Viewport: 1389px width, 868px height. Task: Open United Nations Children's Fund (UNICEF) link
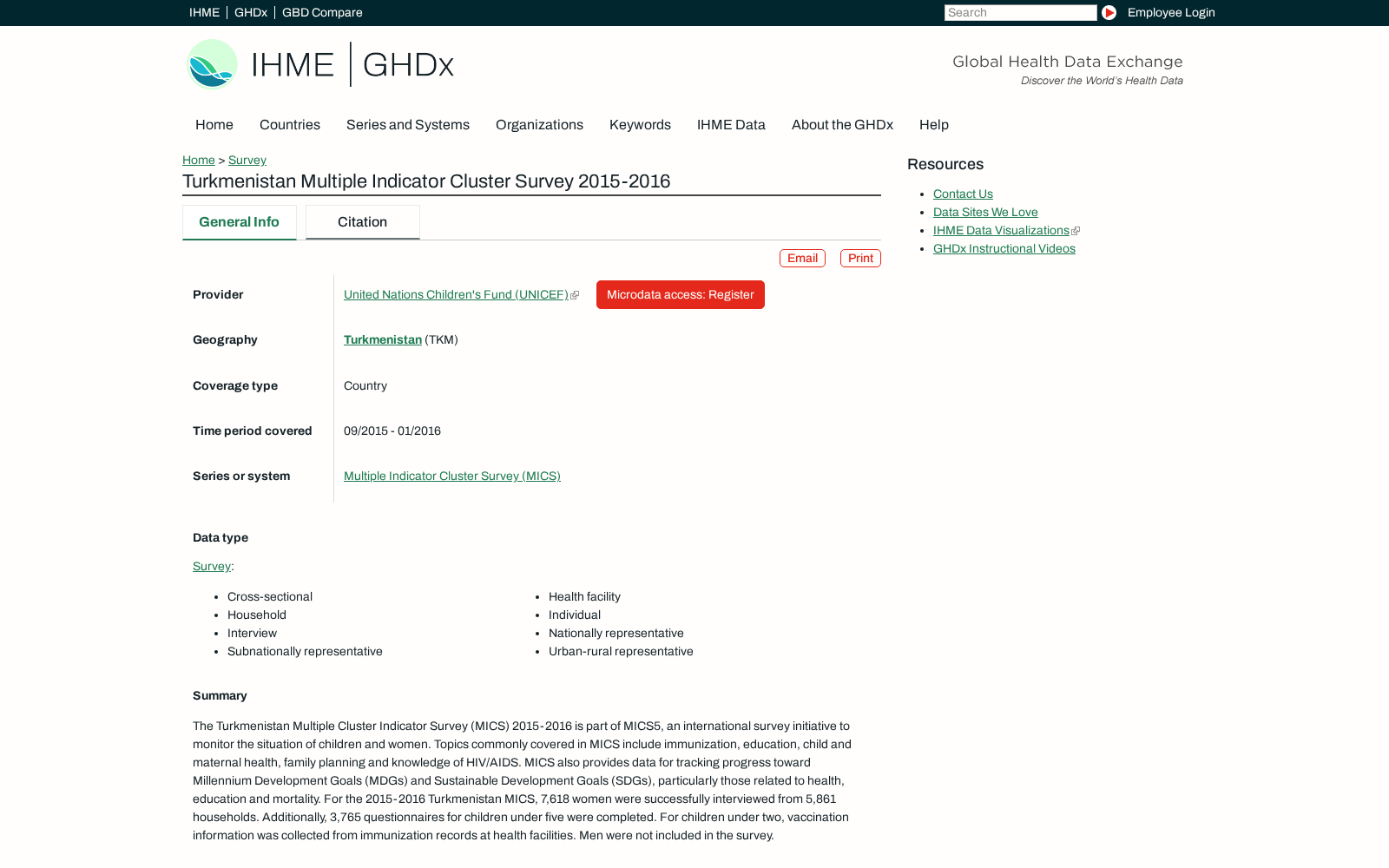(456, 295)
